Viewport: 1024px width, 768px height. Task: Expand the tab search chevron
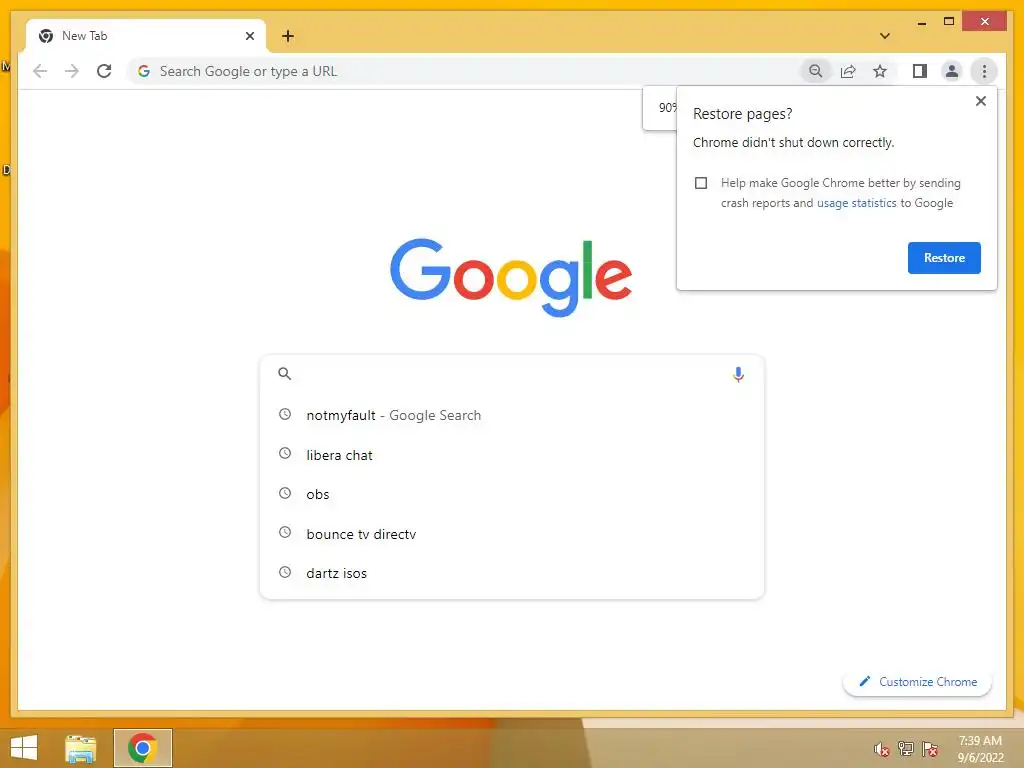[x=884, y=36]
